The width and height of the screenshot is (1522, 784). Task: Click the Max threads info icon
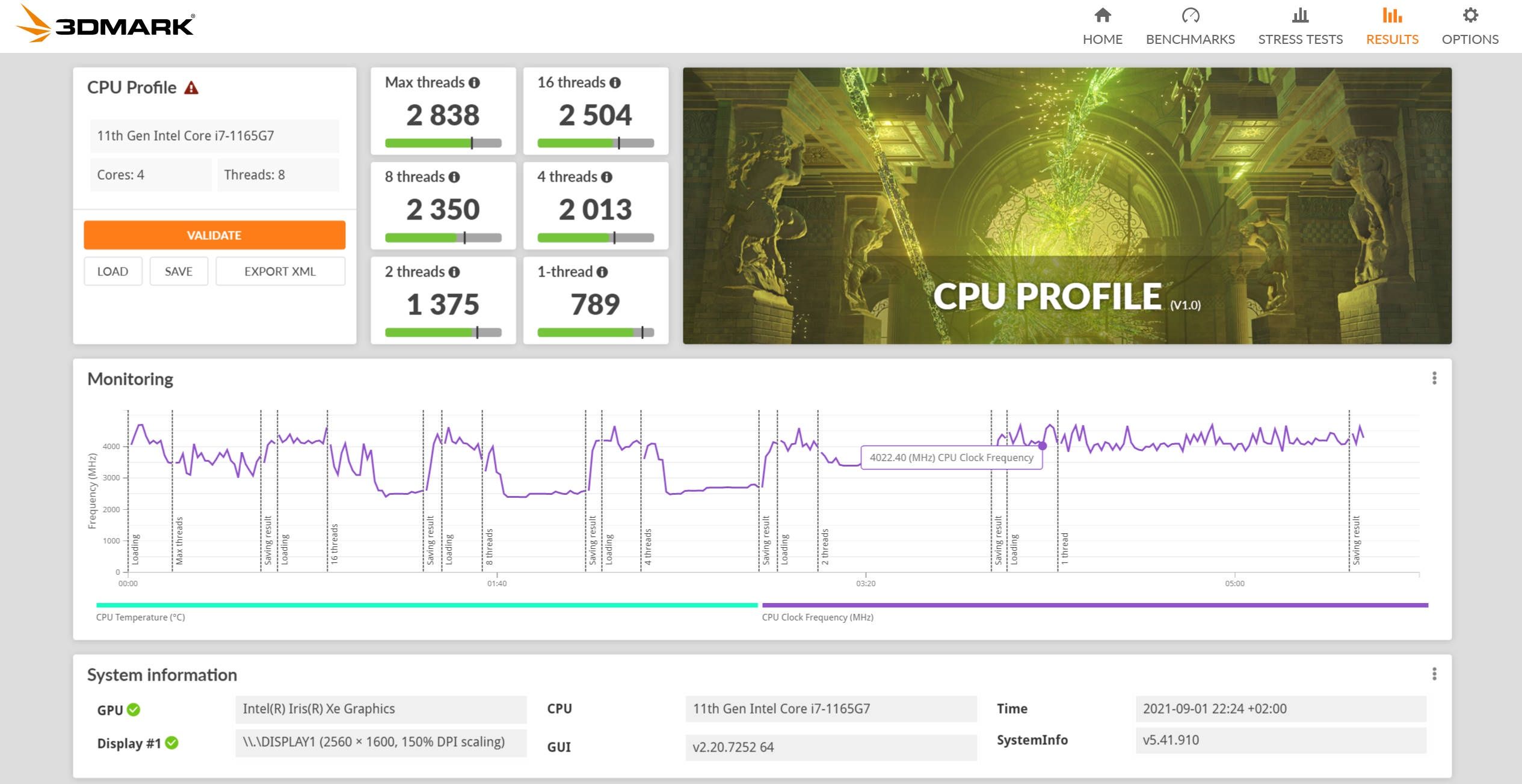(x=474, y=83)
